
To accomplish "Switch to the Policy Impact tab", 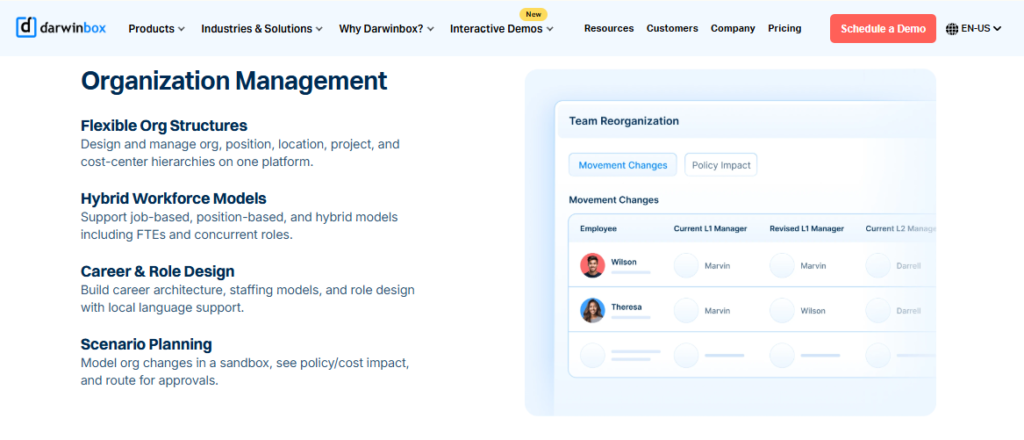I will pyautogui.click(x=721, y=165).
